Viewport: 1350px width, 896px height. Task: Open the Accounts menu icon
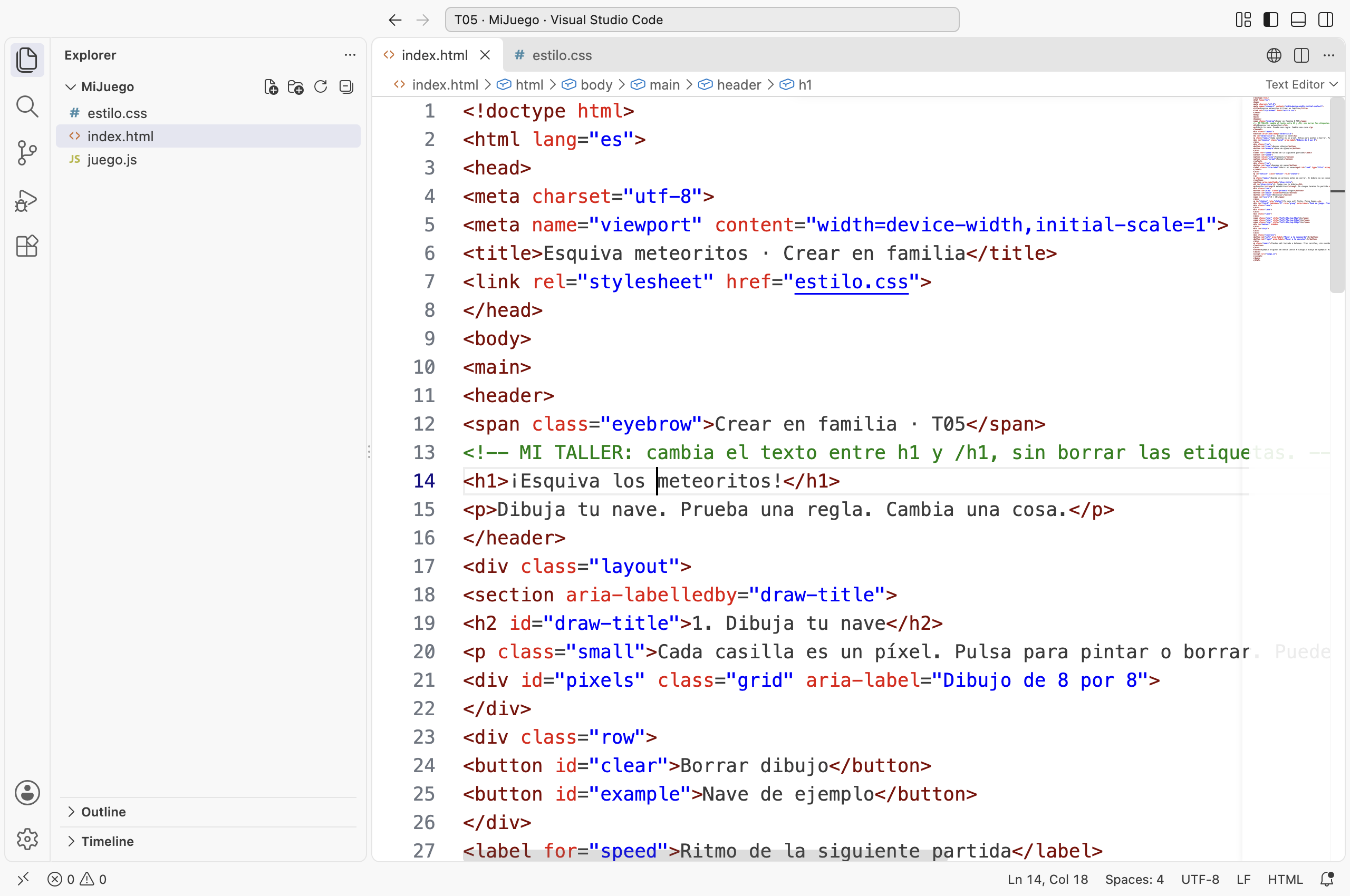tap(27, 793)
